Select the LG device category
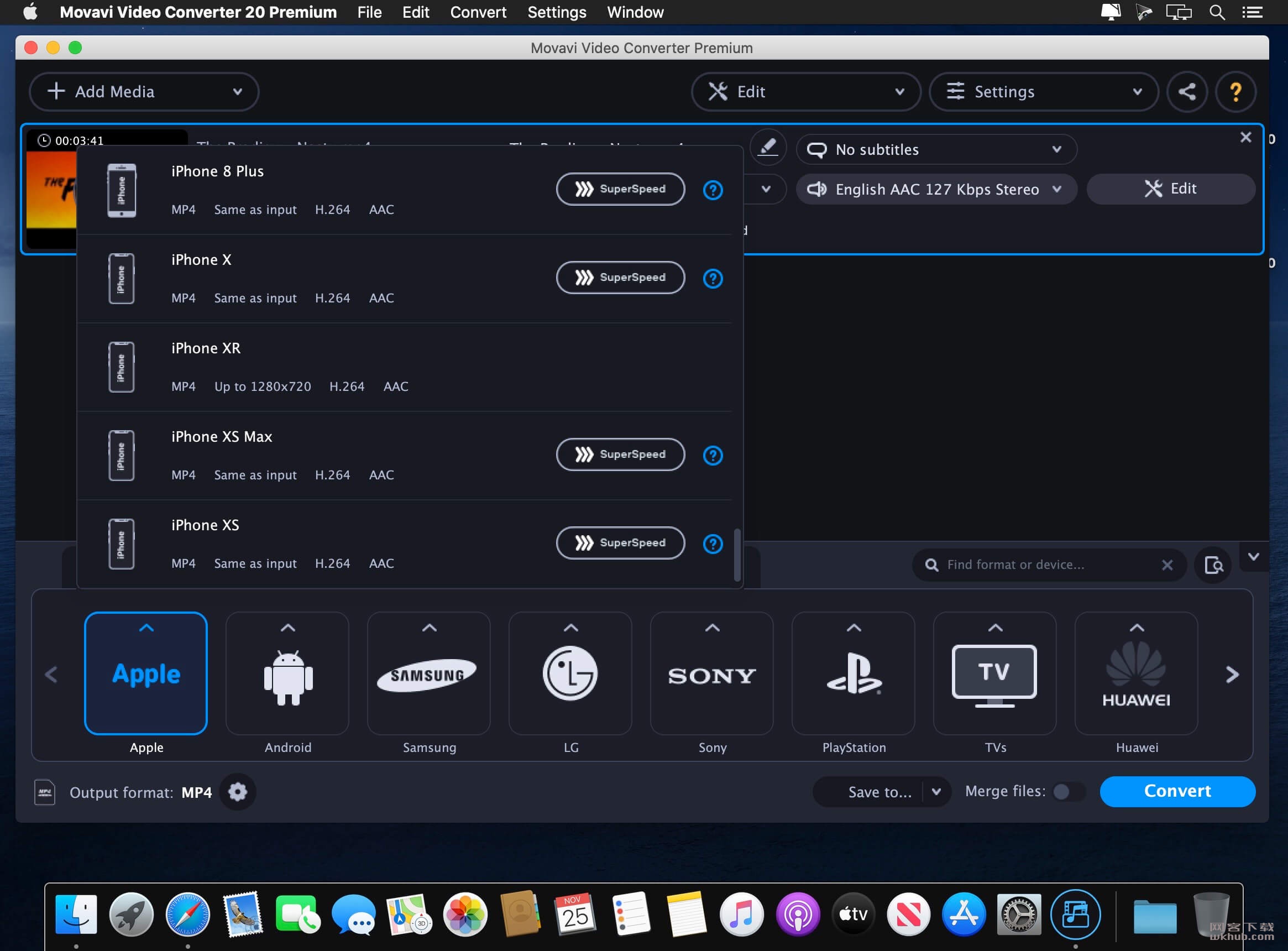Viewport: 1288px width, 951px height. 570,673
